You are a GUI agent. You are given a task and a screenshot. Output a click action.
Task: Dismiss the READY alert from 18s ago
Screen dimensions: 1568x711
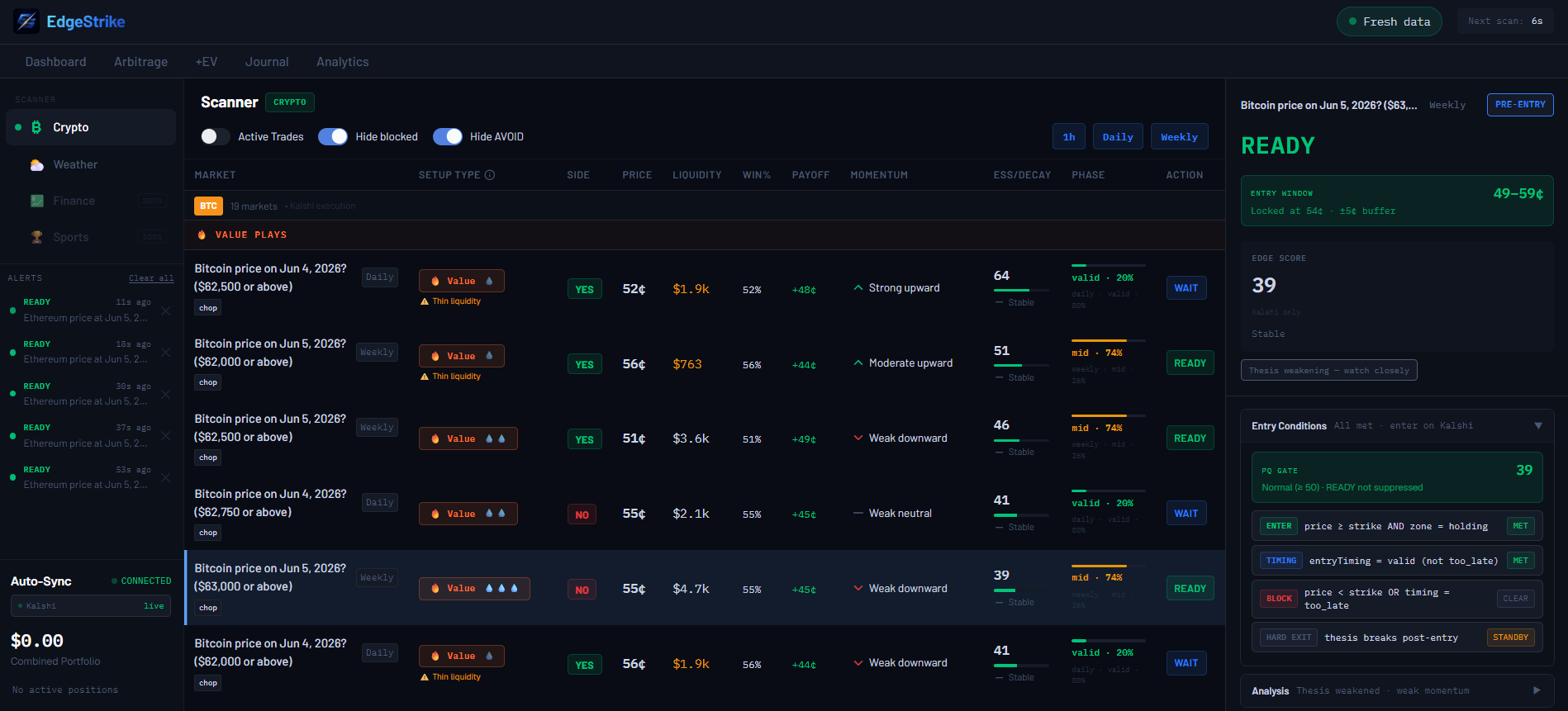click(165, 353)
